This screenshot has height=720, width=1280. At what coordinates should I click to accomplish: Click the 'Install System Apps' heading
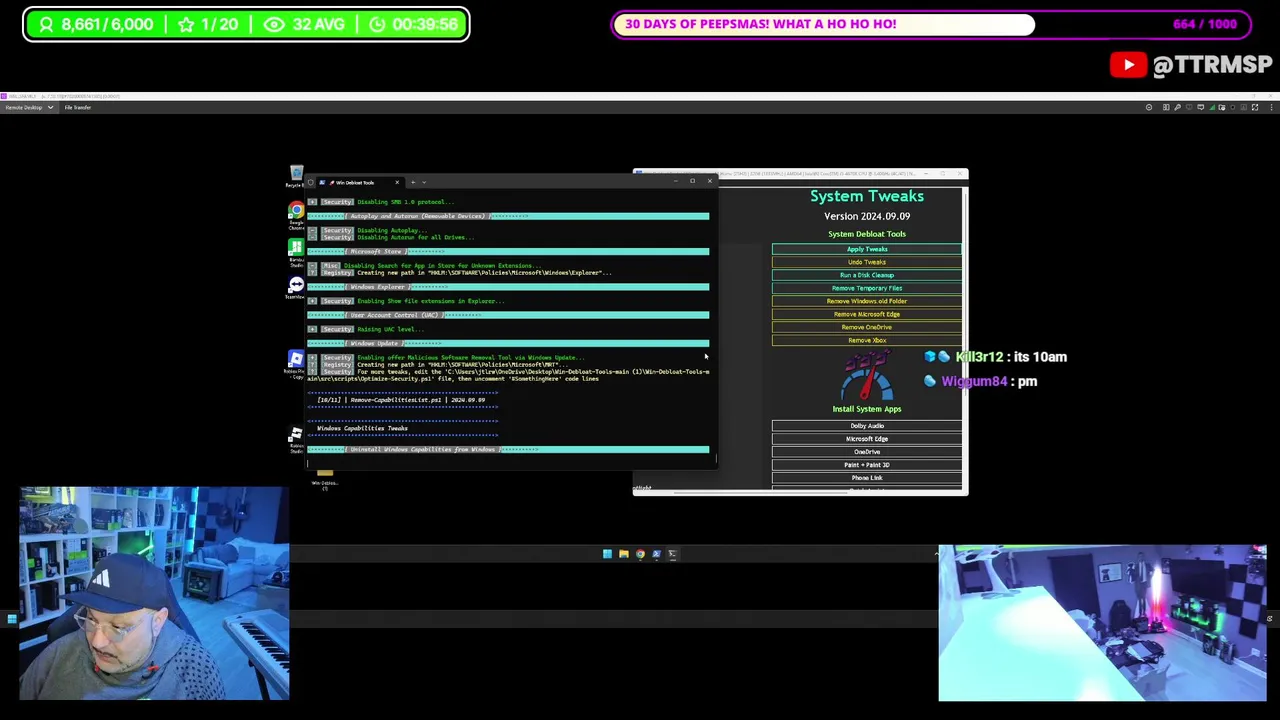(867, 409)
